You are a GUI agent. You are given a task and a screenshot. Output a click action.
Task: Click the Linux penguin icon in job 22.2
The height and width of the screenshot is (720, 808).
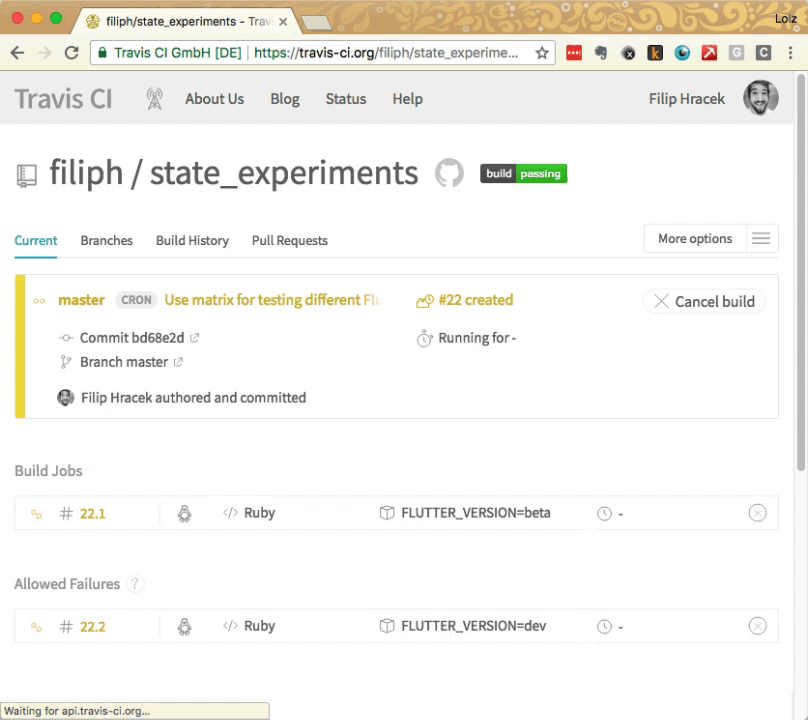184,626
